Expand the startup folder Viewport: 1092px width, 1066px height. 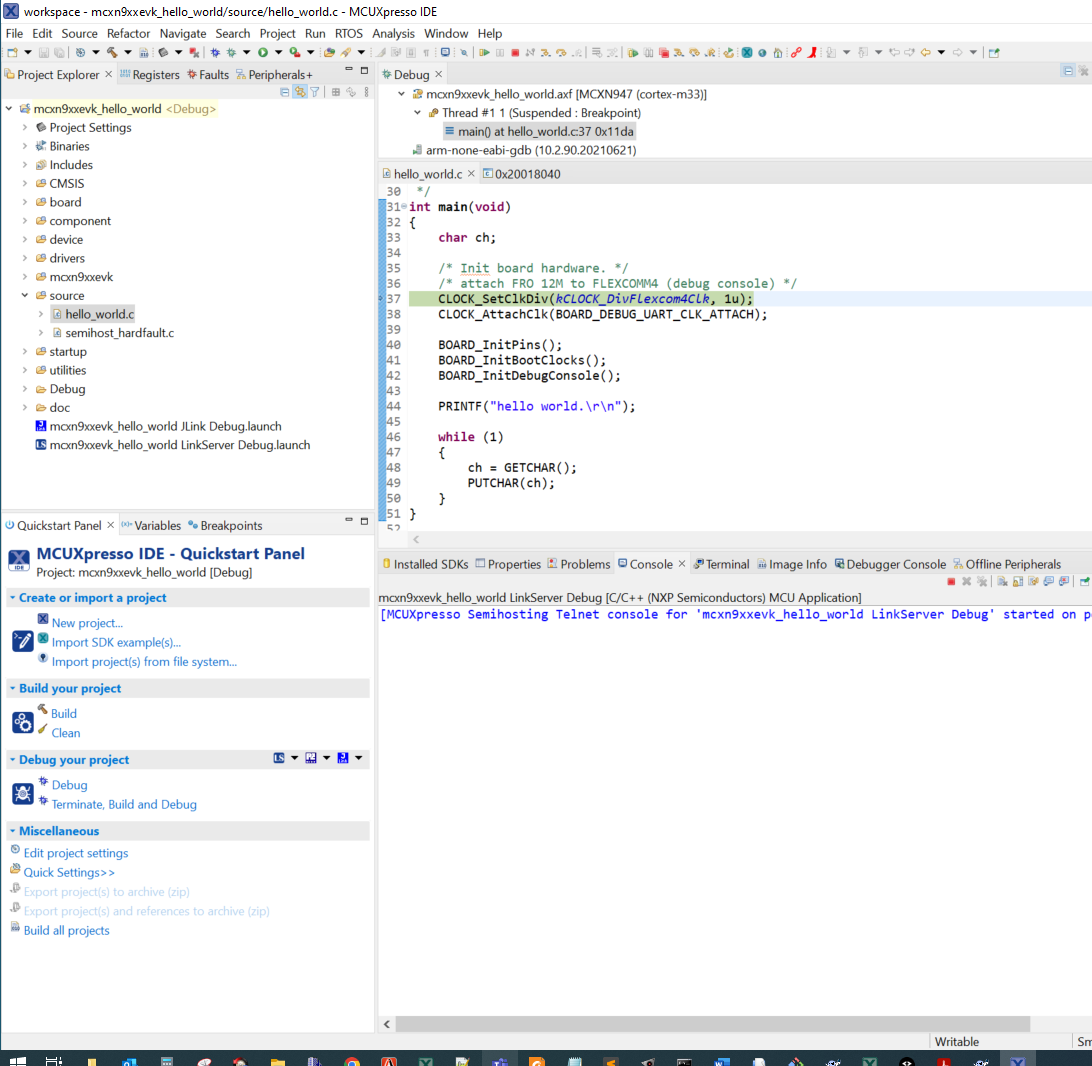pyautogui.click(x=25, y=352)
